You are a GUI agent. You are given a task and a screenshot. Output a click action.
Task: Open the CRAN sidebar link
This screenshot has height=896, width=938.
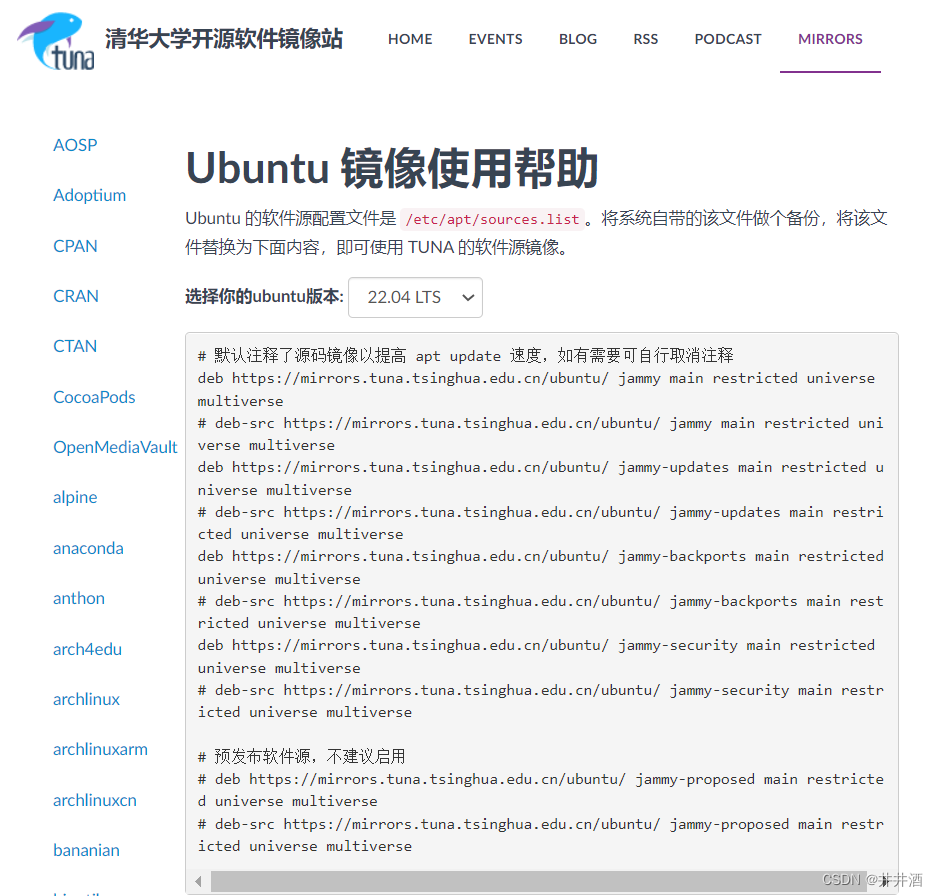click(x=75, y=296)
